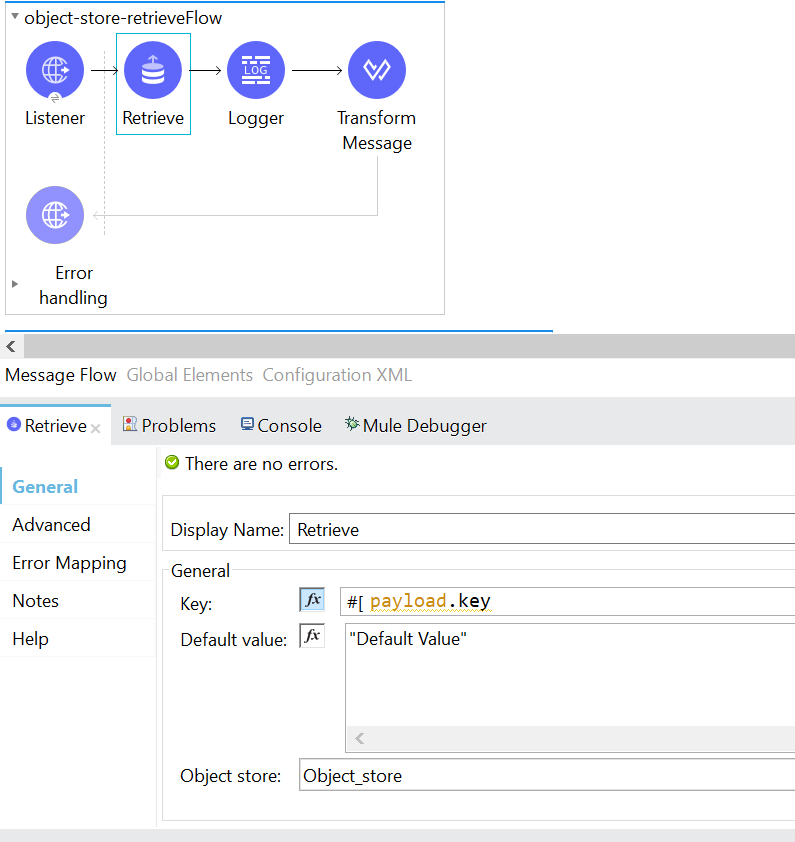Toggle fx expression mode for Key
Viewport: 795px width, 842px height.
point(312,600)
